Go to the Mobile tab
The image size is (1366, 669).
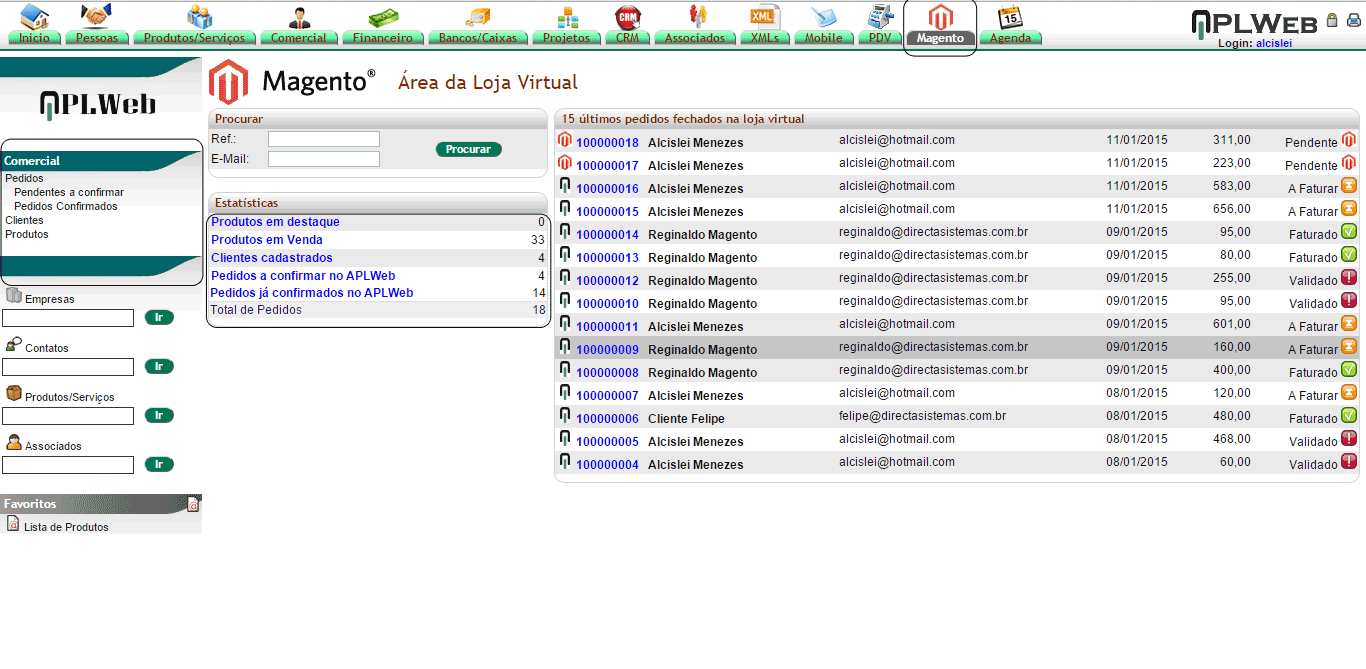[824, 38]
